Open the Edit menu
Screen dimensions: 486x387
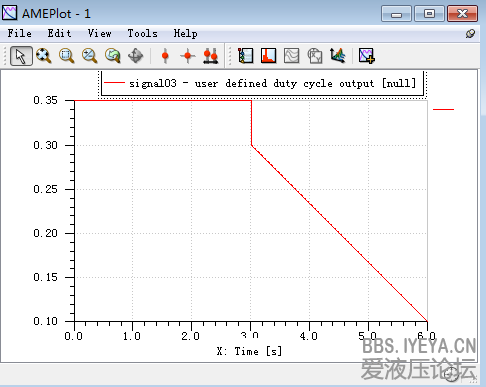pos(59,33)
